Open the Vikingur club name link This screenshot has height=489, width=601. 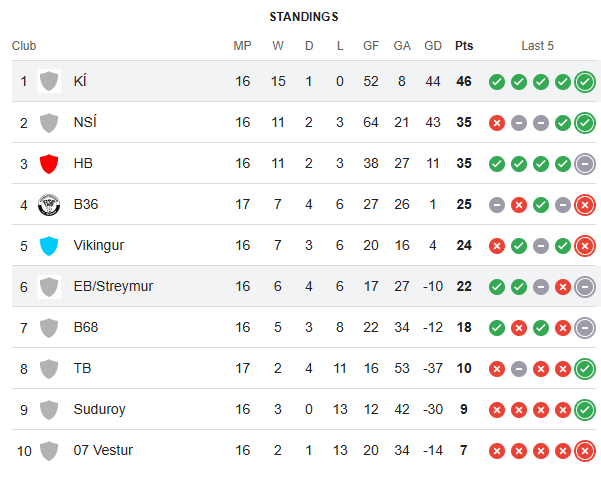(99, 245)
